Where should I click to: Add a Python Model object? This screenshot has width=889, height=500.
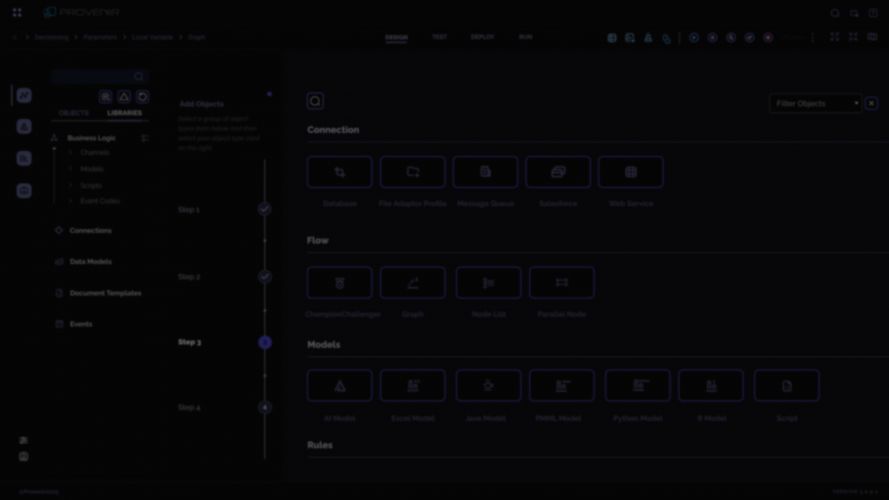pos(638,386)
